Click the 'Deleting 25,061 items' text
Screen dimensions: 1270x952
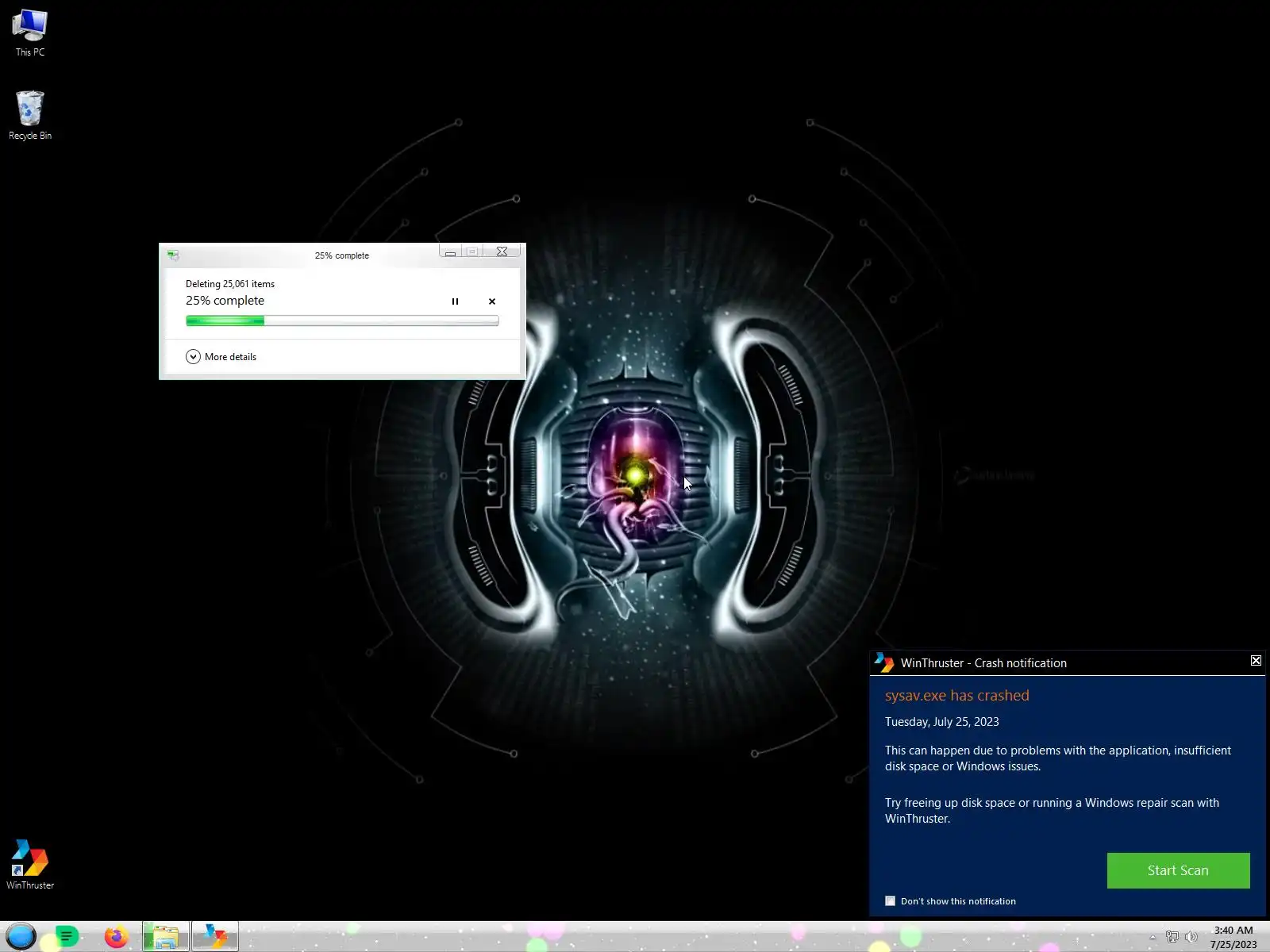(230, 284)
